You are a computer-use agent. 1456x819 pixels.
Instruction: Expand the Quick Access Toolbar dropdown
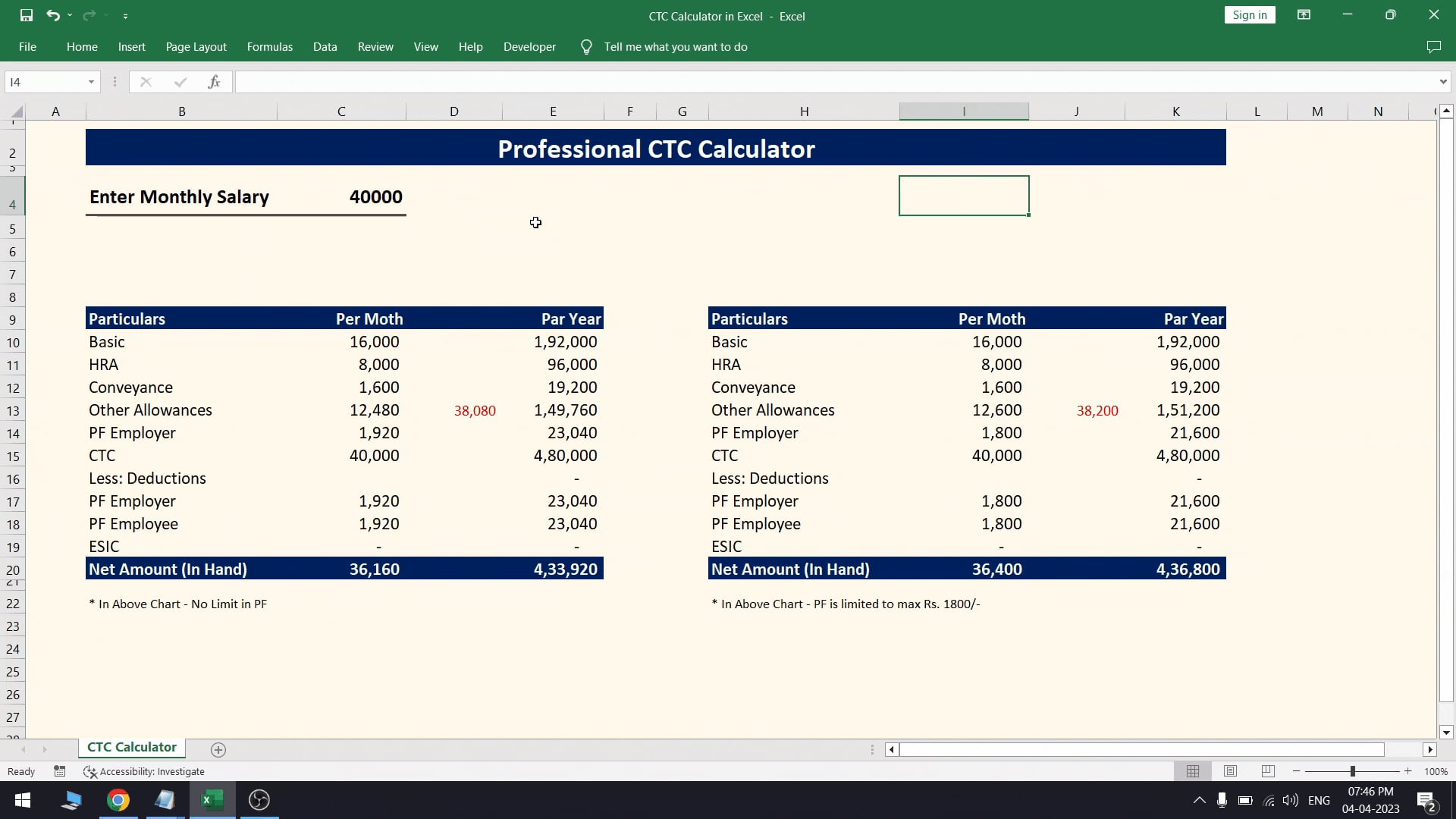[125, 15]
